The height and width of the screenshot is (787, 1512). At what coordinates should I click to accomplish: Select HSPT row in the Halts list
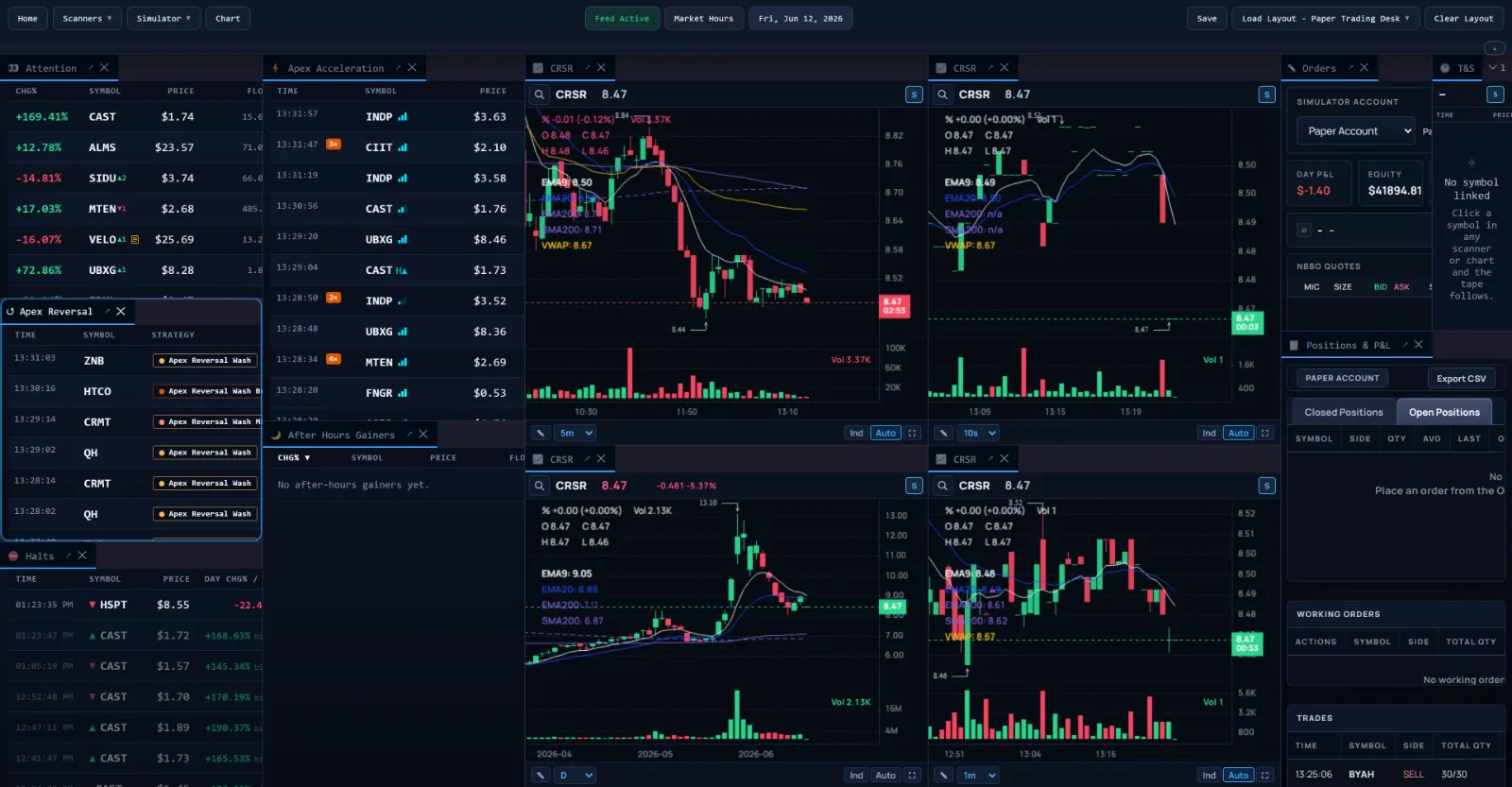pyautogui.click(x=133, y=605)
